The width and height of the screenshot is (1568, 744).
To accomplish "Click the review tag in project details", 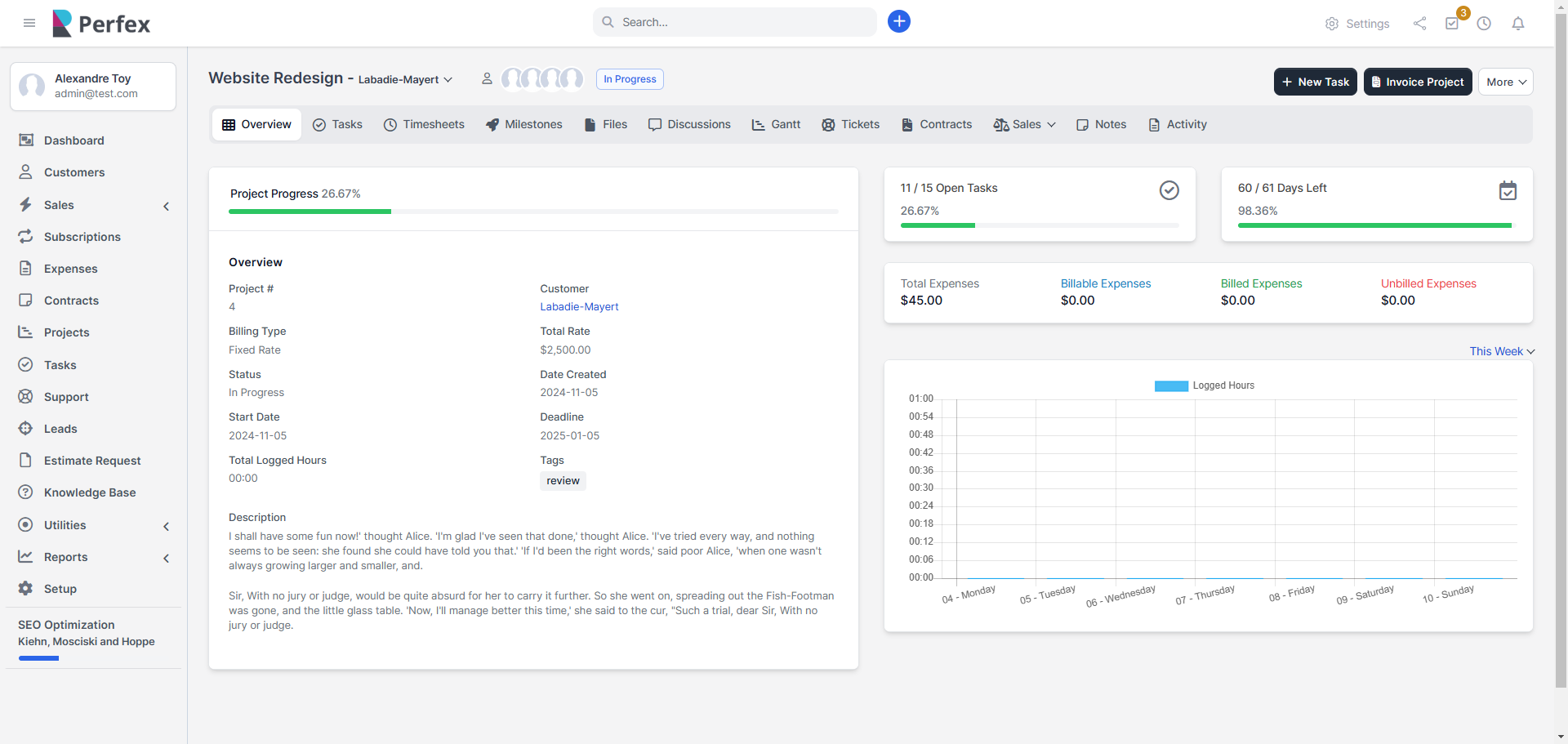I will [562, 481].
